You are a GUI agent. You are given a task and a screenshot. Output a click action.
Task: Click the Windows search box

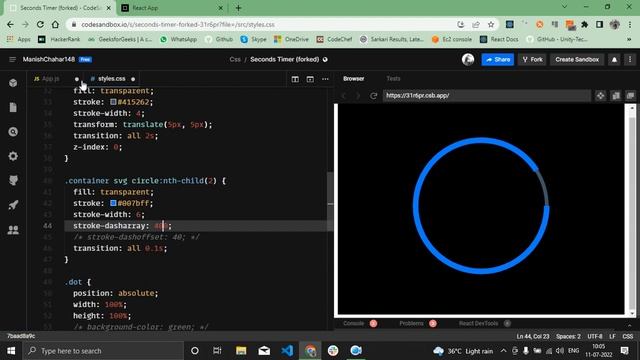[103, 351]
